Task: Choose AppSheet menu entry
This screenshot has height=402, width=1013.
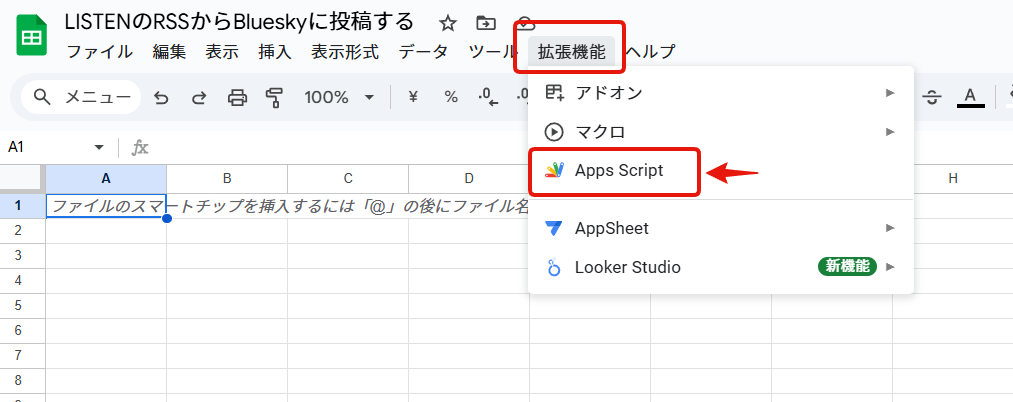Action: pyautogui.click(x=721, y=227)
